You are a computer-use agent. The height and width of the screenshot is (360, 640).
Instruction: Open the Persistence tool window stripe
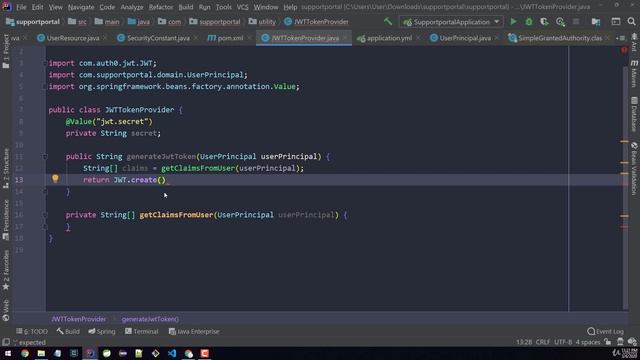(x=6, y=220)
